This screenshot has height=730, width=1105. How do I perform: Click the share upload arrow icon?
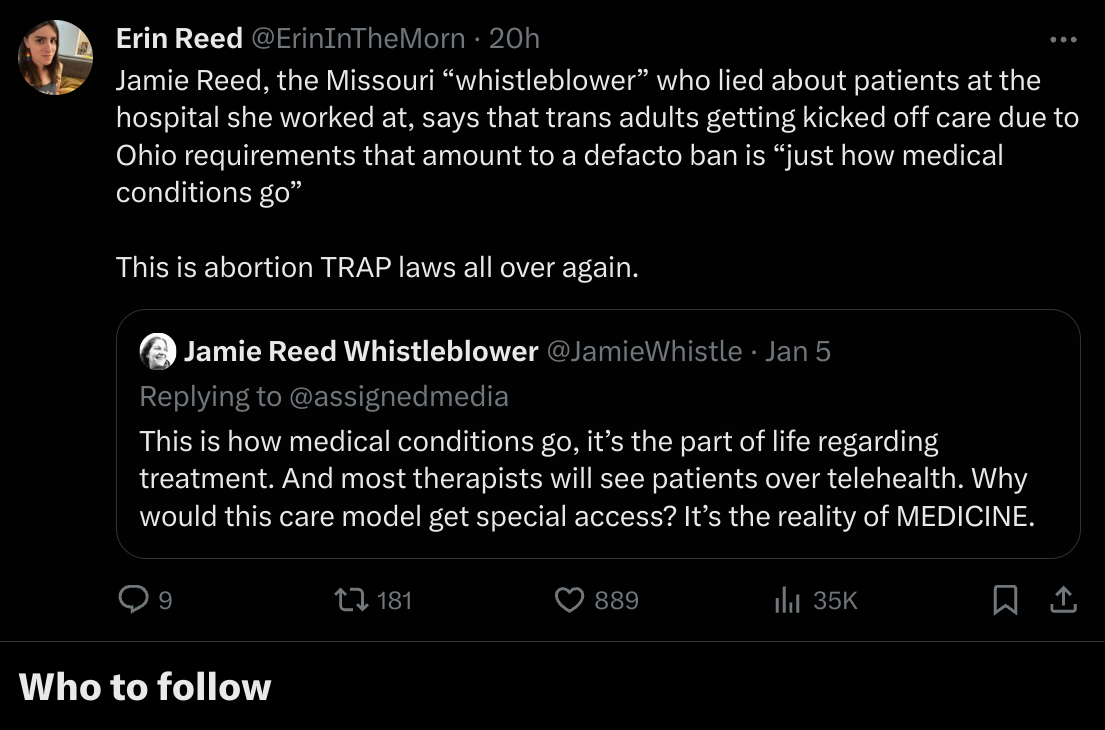[1062, 599]
